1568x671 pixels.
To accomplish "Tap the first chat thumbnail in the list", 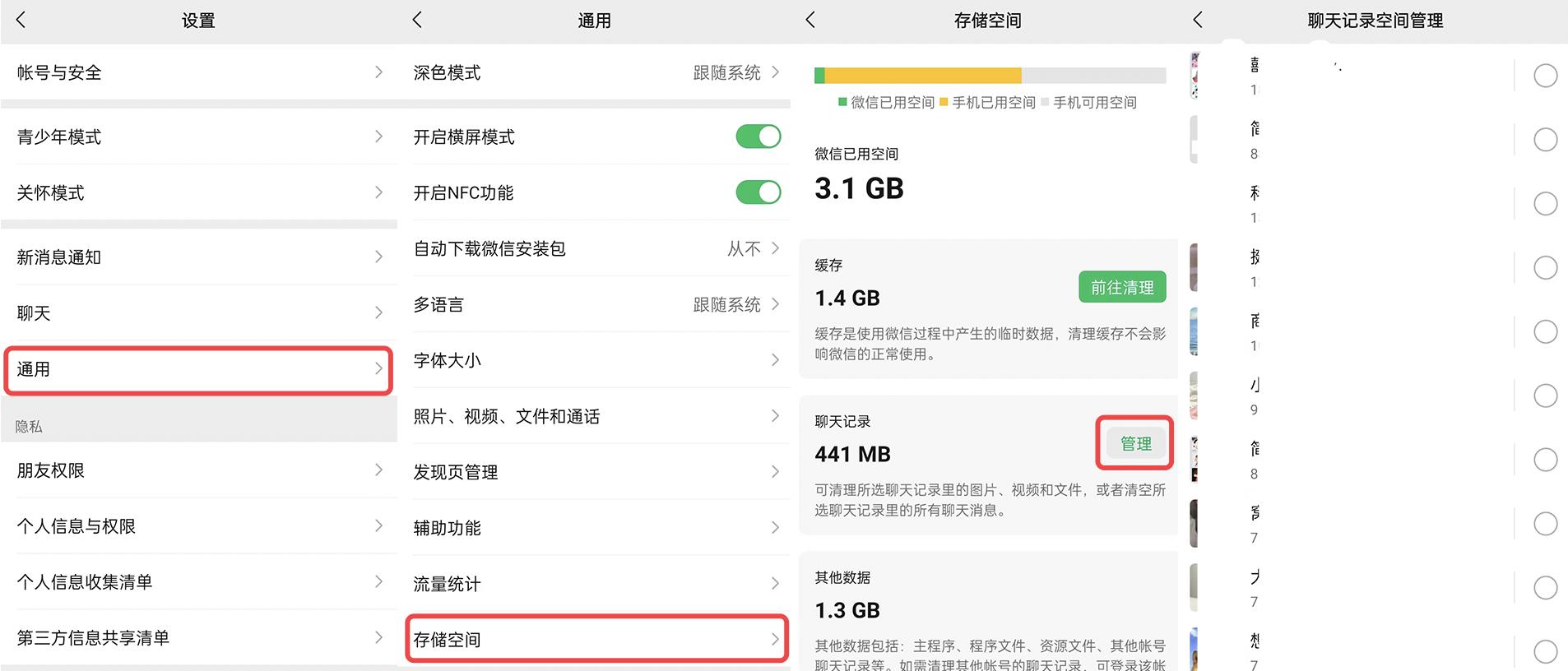I will [x=1194, y=75].
